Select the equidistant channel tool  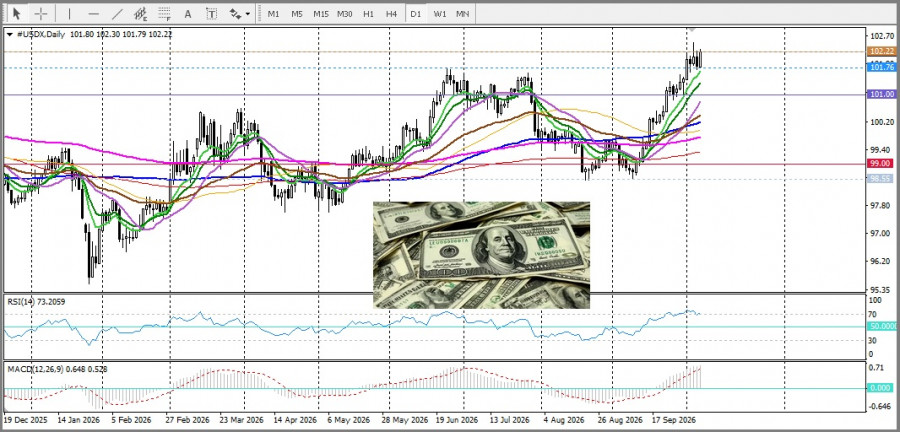(x=141, y=14)
